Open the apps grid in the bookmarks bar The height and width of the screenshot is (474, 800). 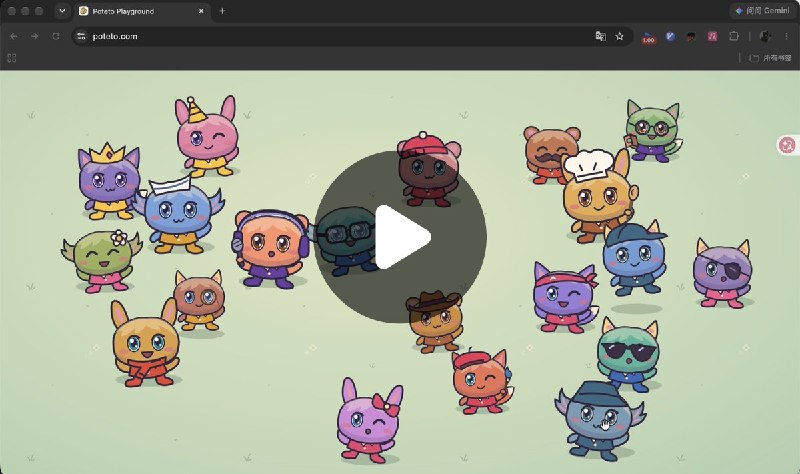[12, 58]
